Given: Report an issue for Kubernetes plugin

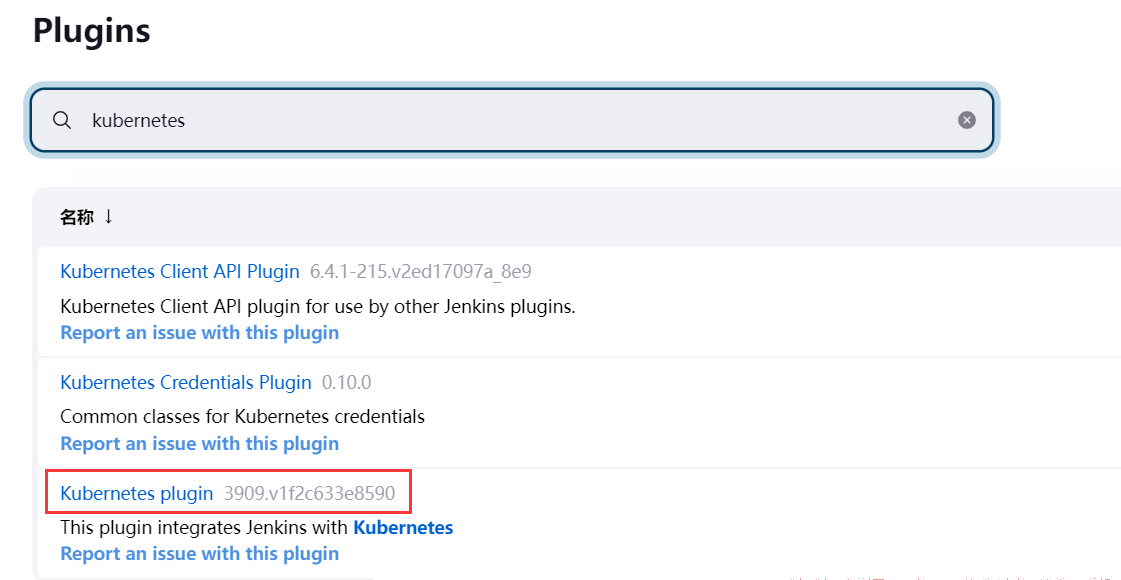Looking at the screenshot, I should pos(199,554).
